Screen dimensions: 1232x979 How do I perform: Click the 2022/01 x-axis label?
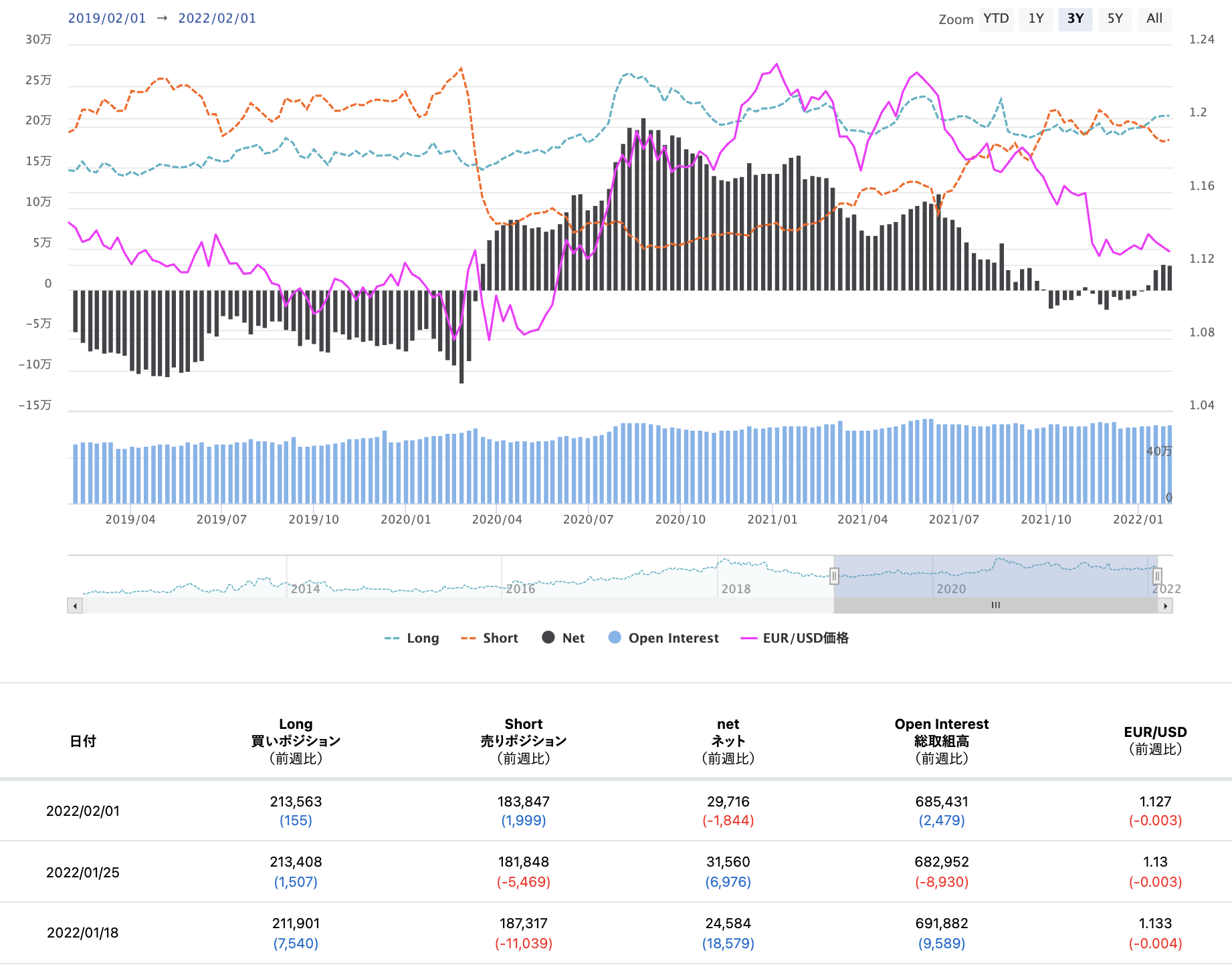1138,520
